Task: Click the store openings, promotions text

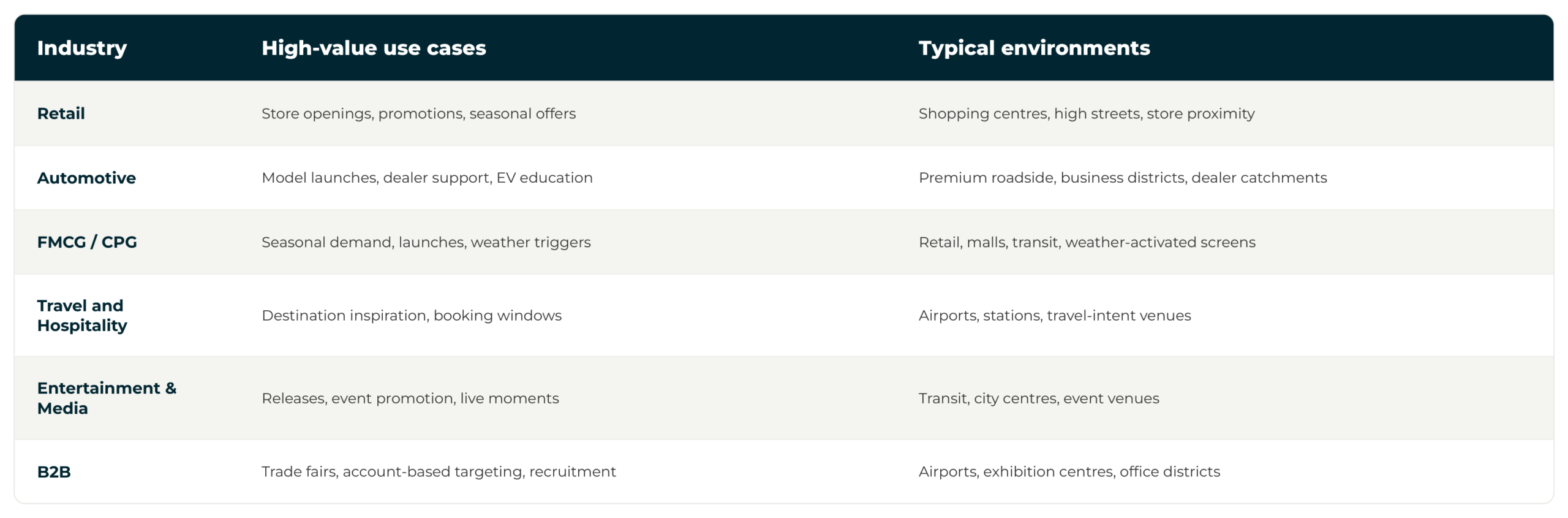Action: [418, 113]
